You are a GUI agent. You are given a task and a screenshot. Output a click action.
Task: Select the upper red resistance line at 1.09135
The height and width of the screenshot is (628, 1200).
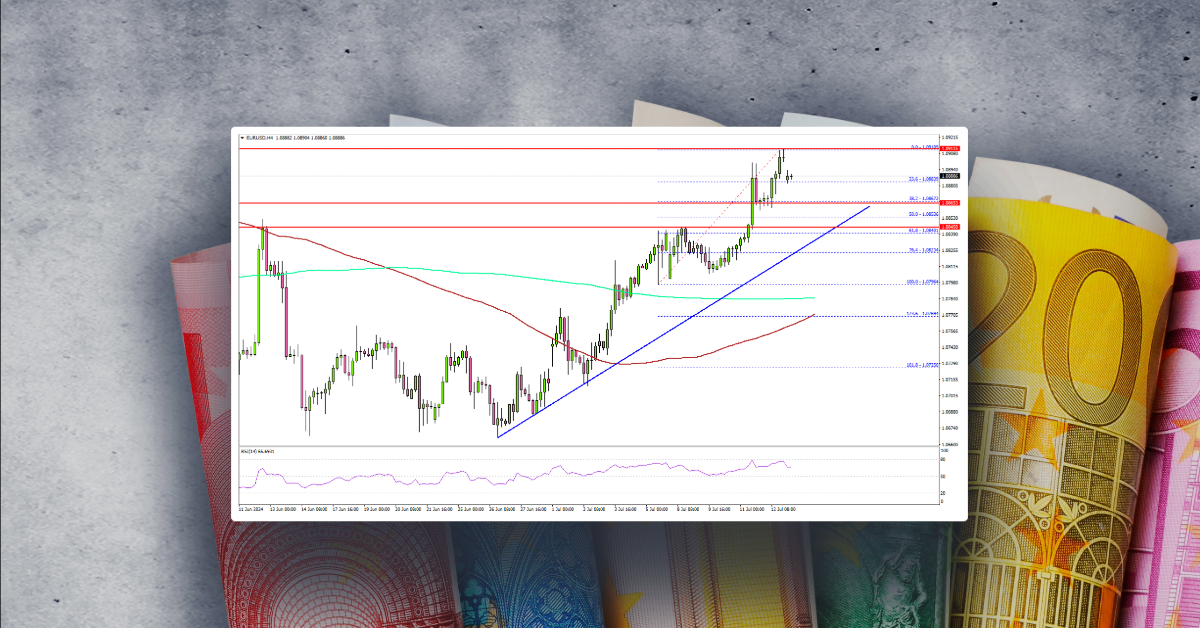click(x=500, y=148)
